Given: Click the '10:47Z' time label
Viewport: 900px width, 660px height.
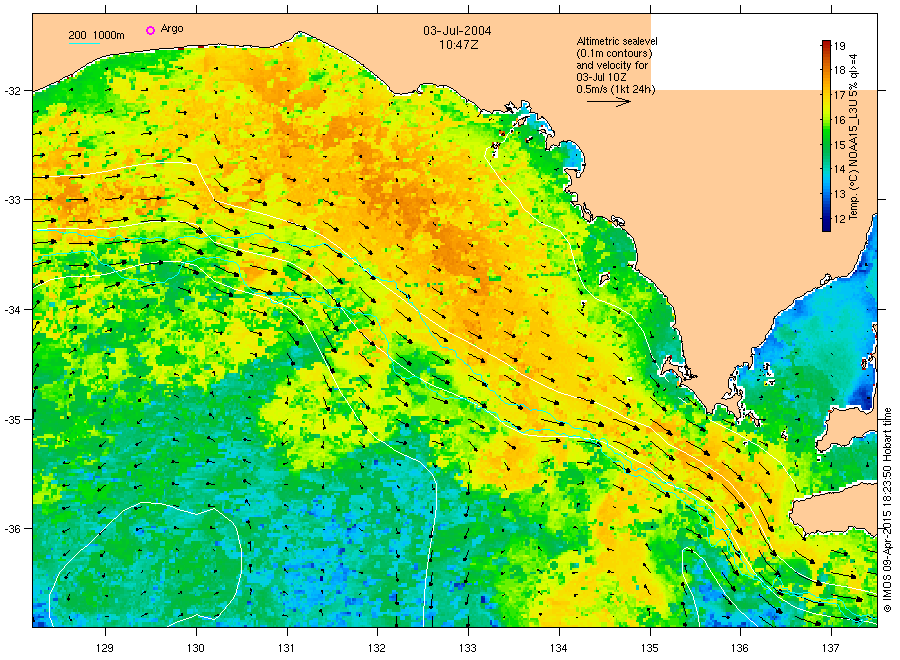Looking at the screenshot, I should pos(457,44).
